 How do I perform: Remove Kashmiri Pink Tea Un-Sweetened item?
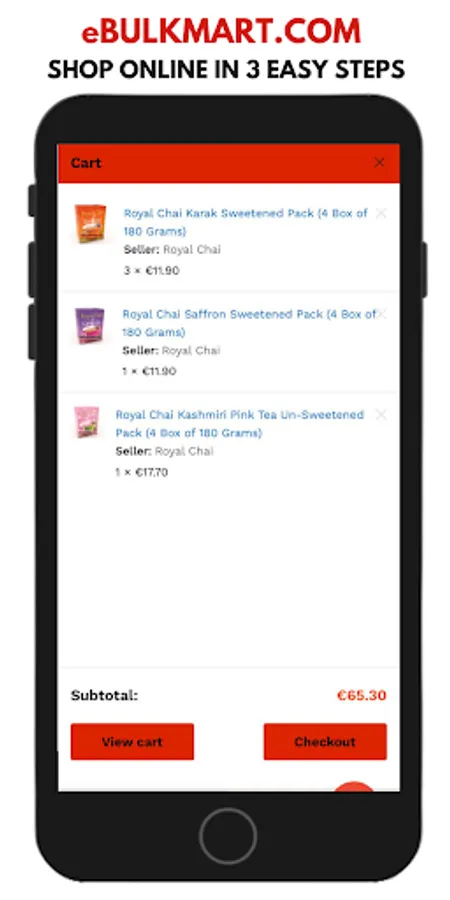click(x=381, y=414)
